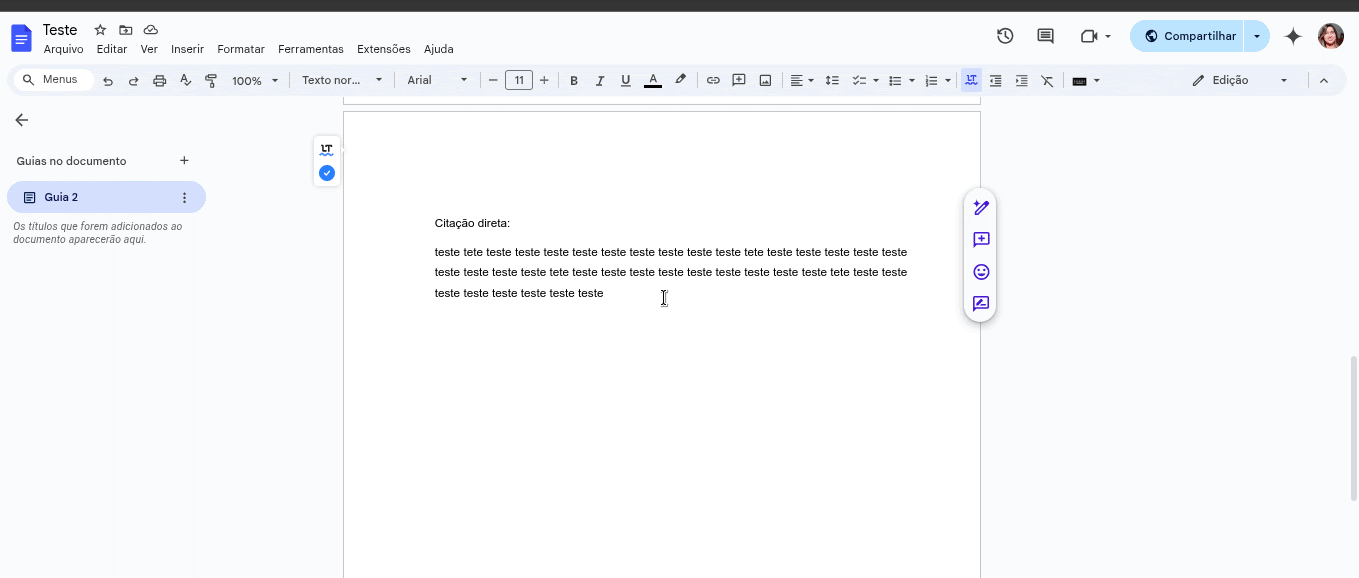Image resolution: width=1359 pixels, height=578 pixels.
Task: Click the Compartilhar button
Action: 1199,35
